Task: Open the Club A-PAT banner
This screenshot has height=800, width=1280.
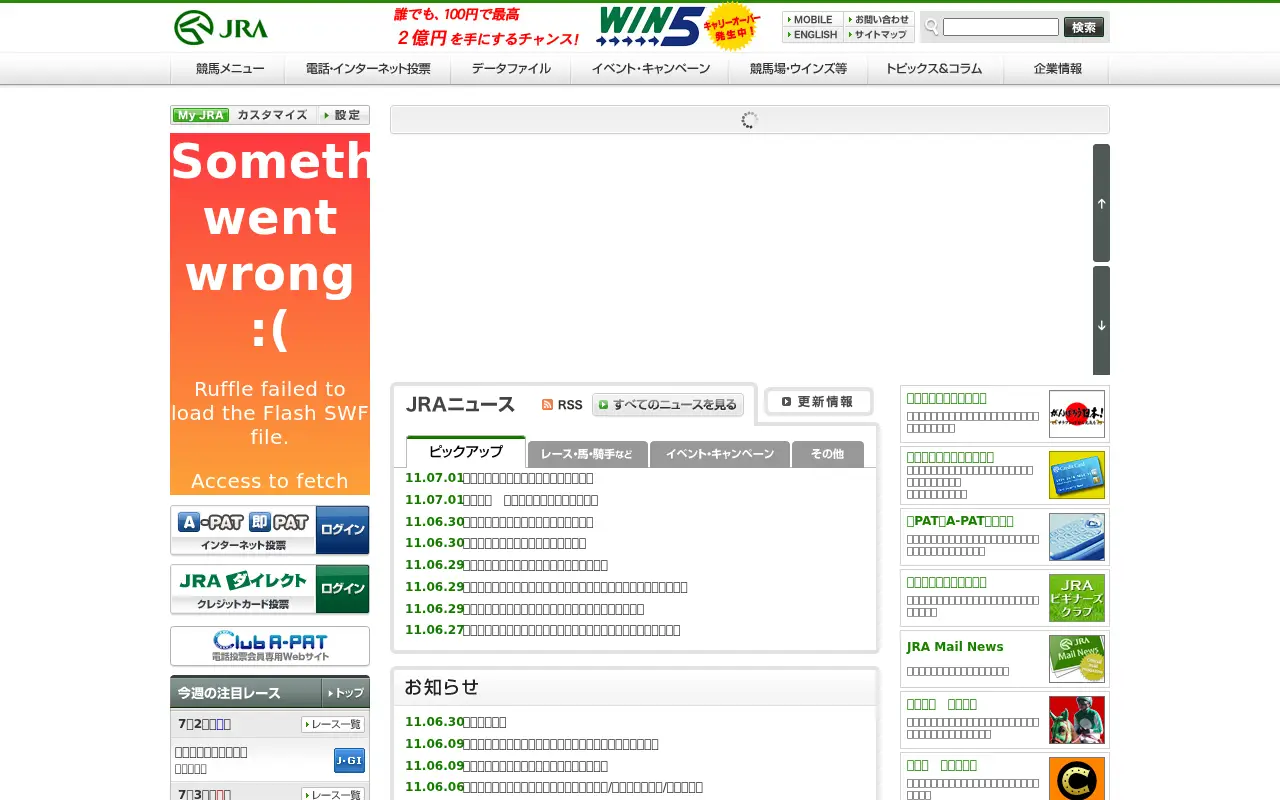Action: pyautogui.click(x=270, y=646)
